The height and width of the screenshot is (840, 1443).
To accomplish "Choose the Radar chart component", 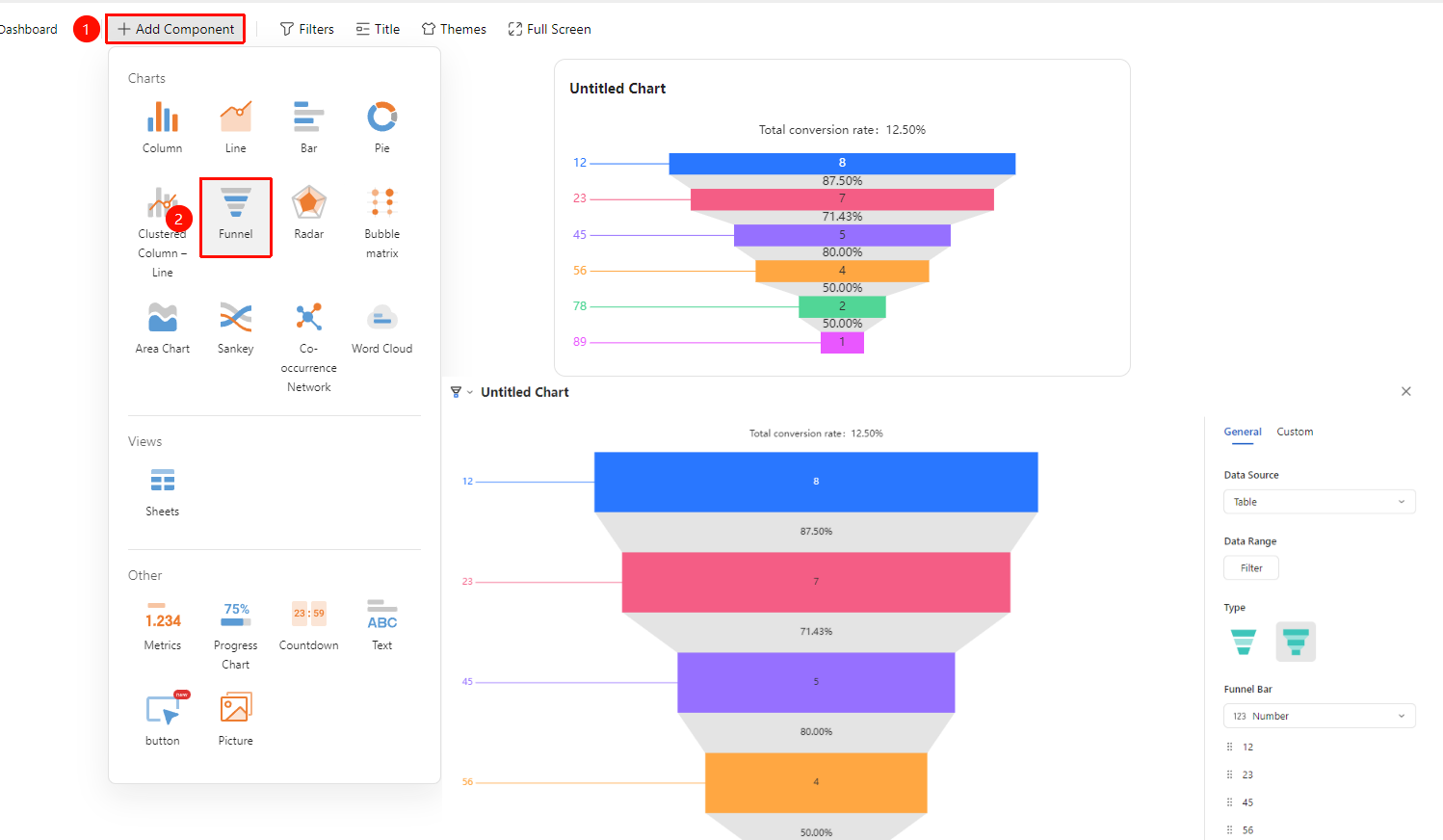I will [x=309, y=213].
